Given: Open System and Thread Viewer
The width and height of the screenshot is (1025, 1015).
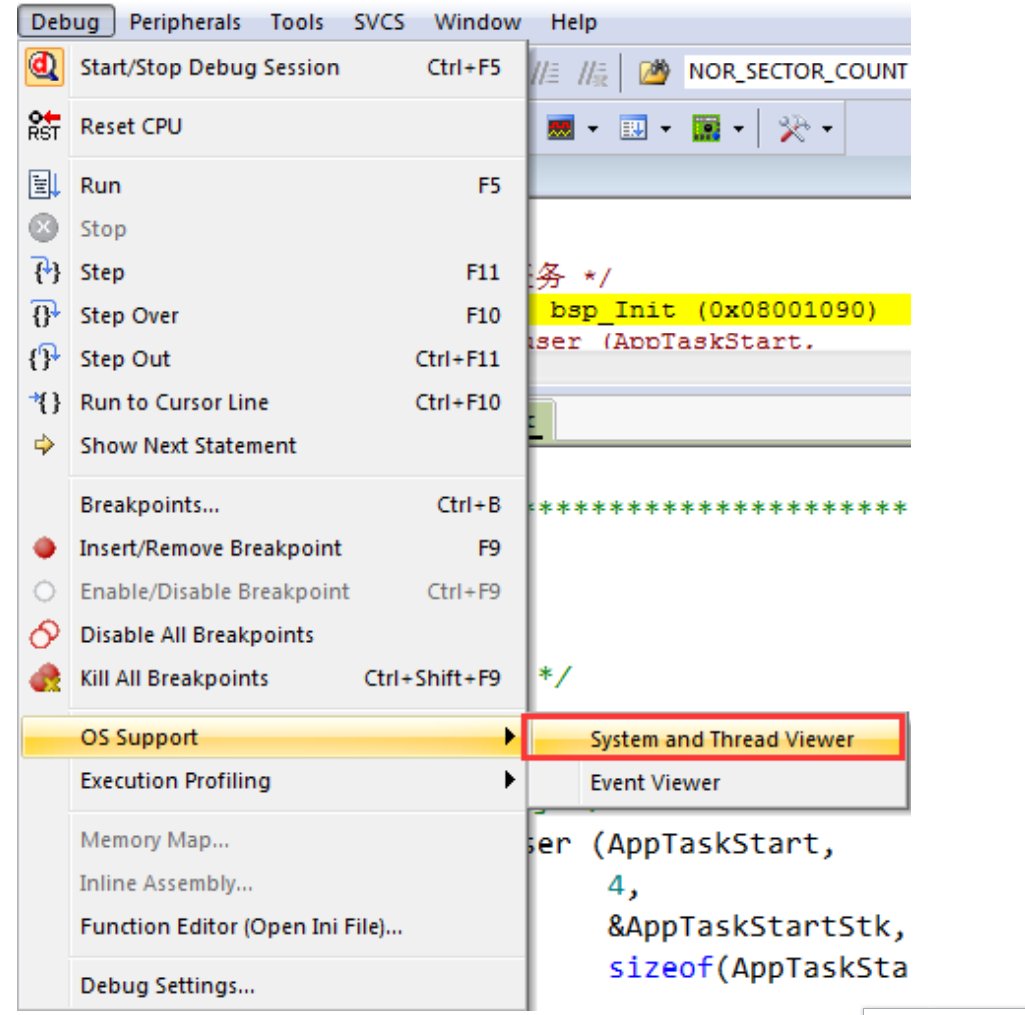Looking at the screenshot, I should pyautogui.click(x=714, y=739).
